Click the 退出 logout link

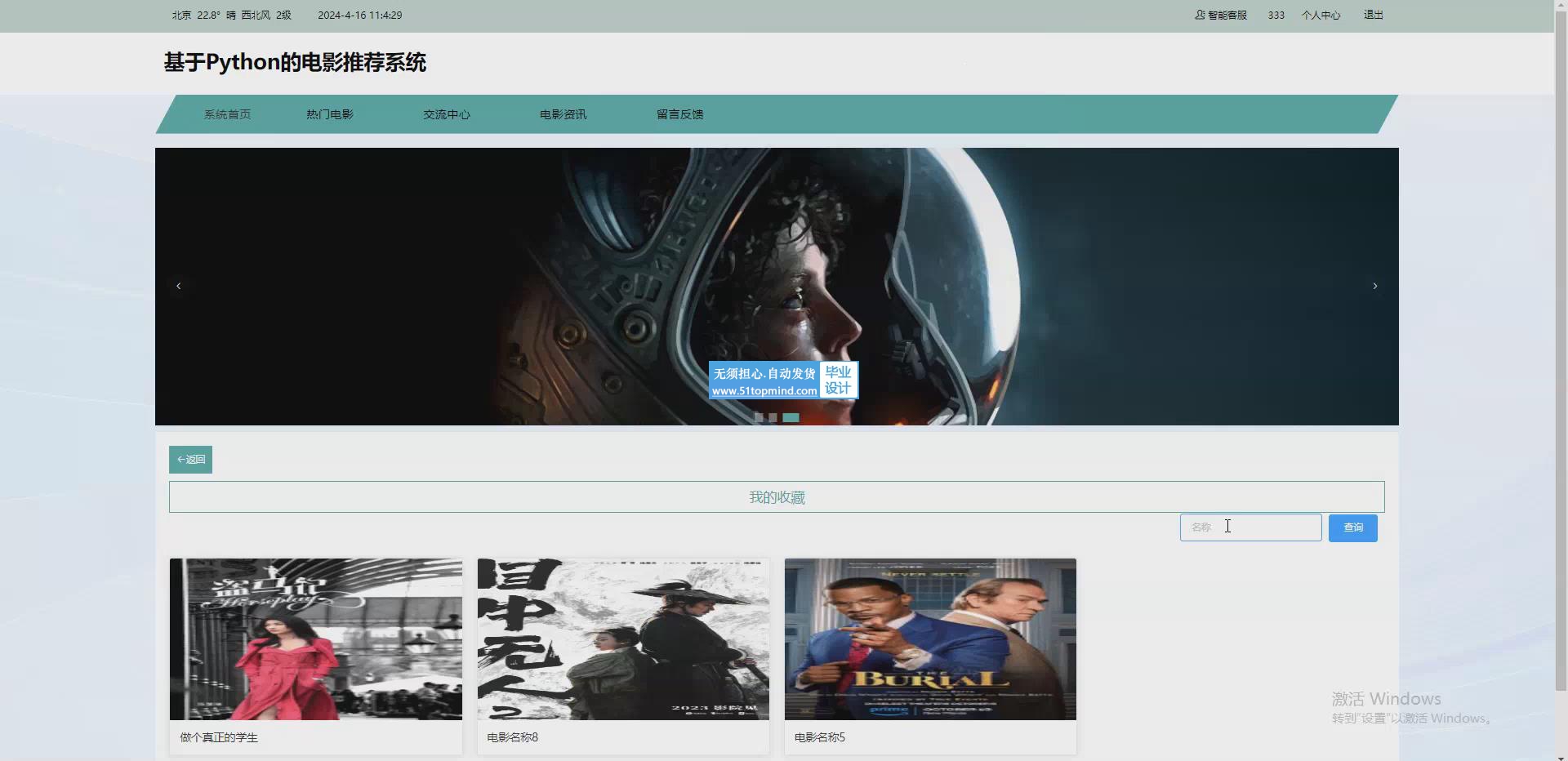point(1374,15)
